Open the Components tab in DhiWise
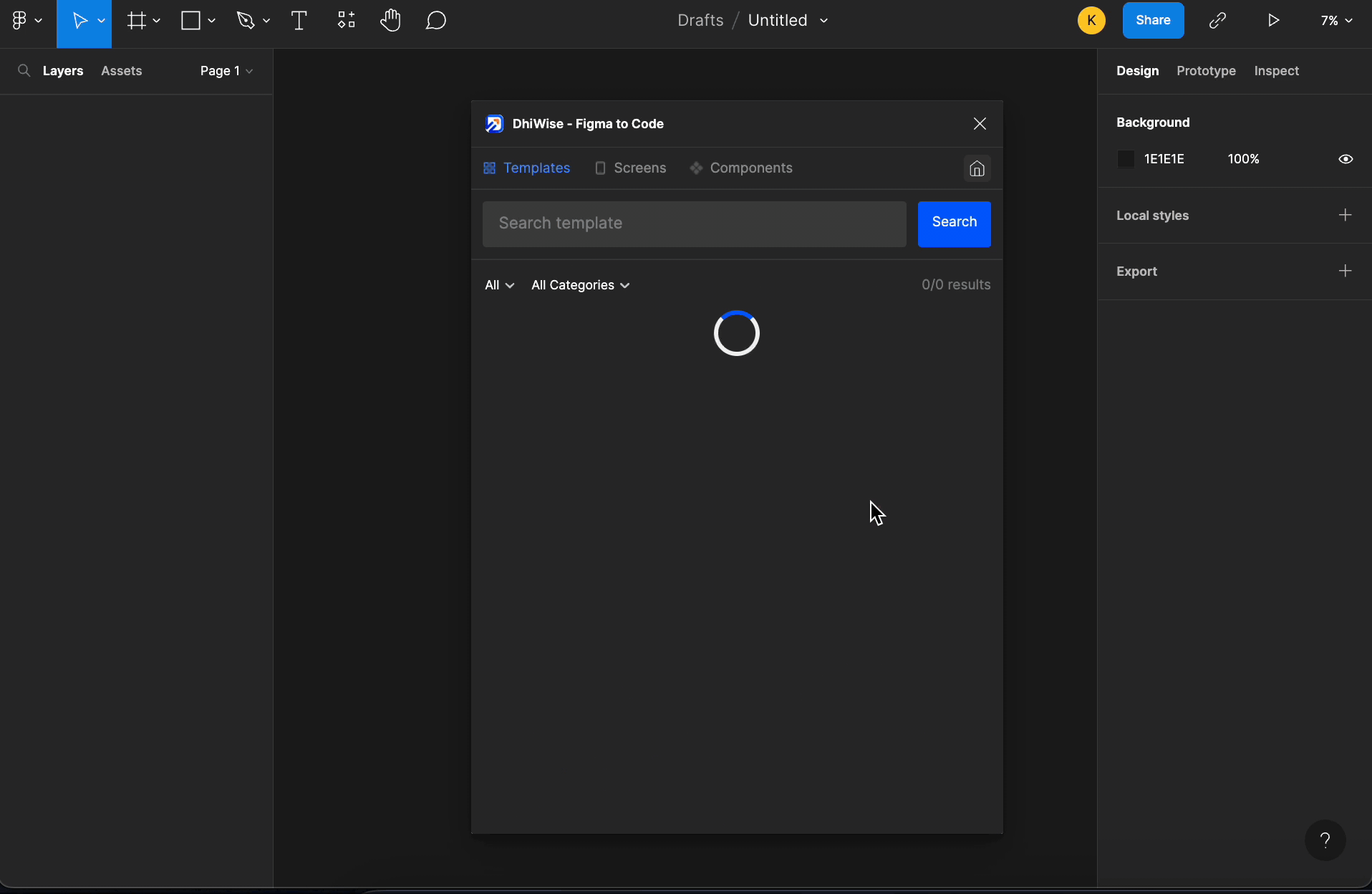The width and height of the screenshot is (1372, 894). [x=741, y=168]
